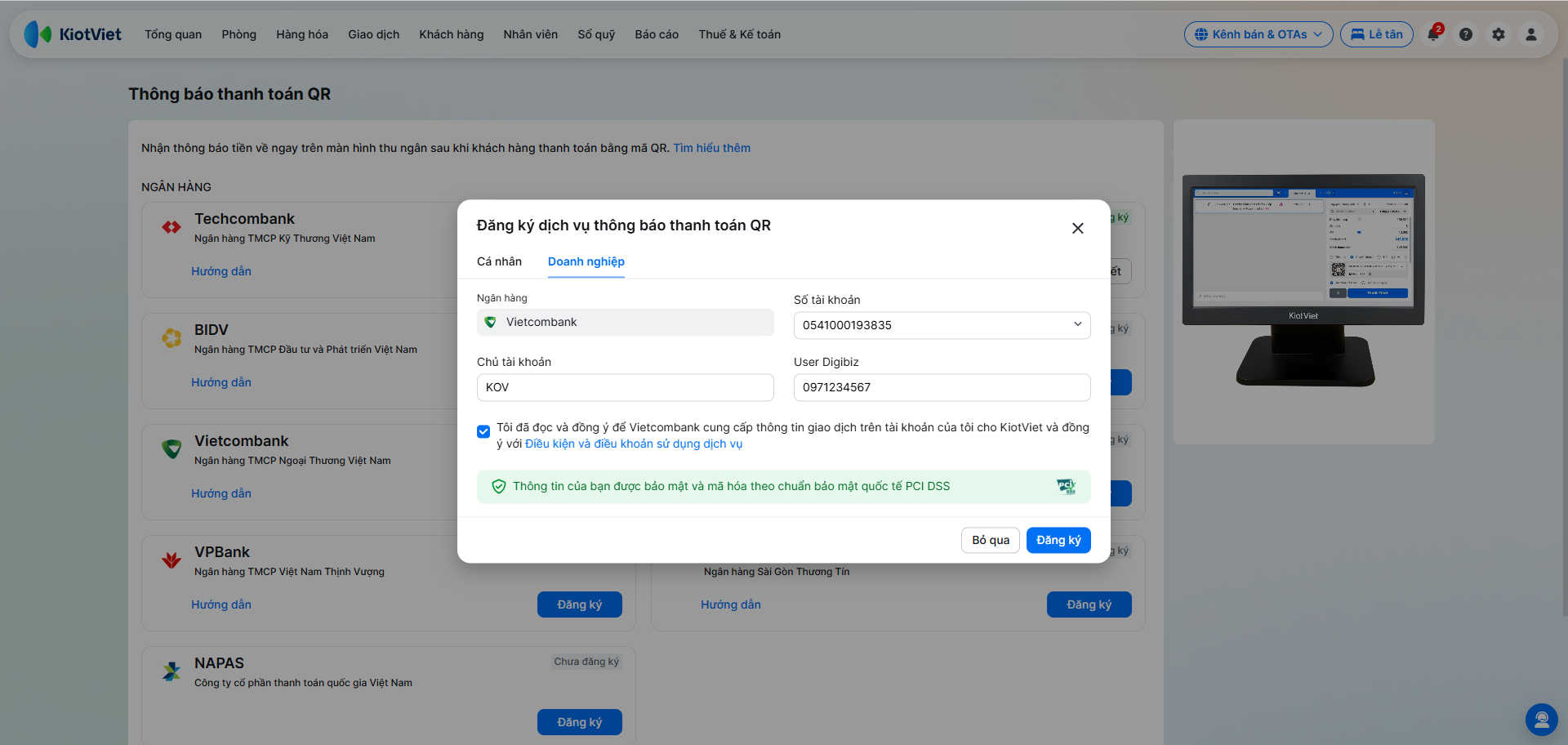Uncheck the Vietcombank terms agreement checkbox
1568x745 pixels.
(x=483, y=431)
